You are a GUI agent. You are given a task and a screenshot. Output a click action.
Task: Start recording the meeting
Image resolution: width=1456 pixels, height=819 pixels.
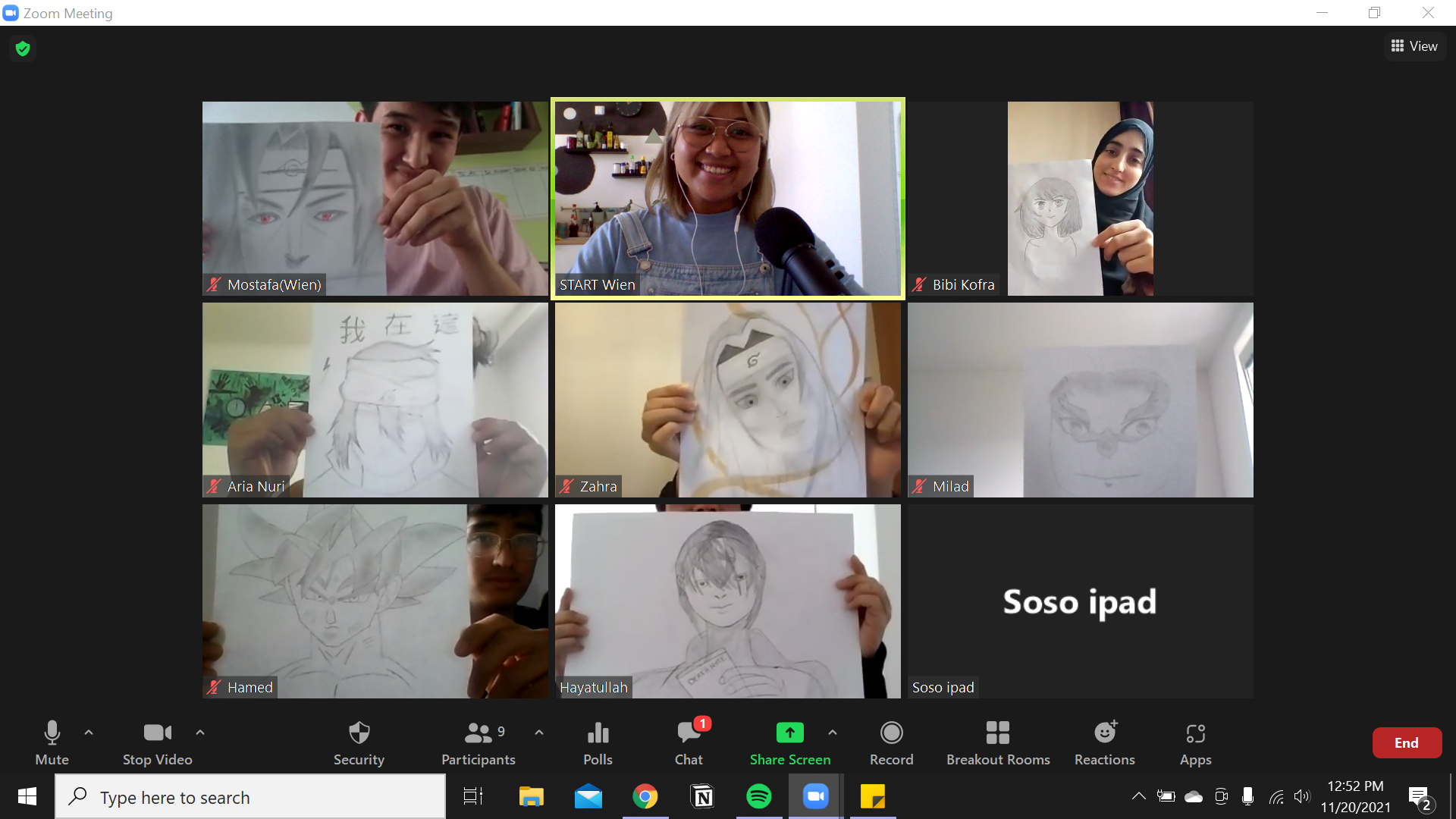[891, 743]
